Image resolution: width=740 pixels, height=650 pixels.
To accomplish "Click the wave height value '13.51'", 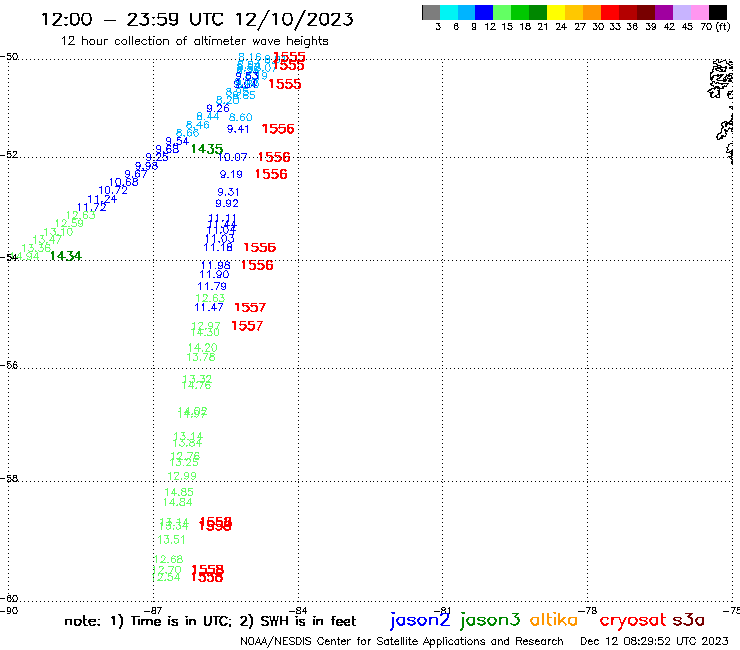I will (171, 540).
